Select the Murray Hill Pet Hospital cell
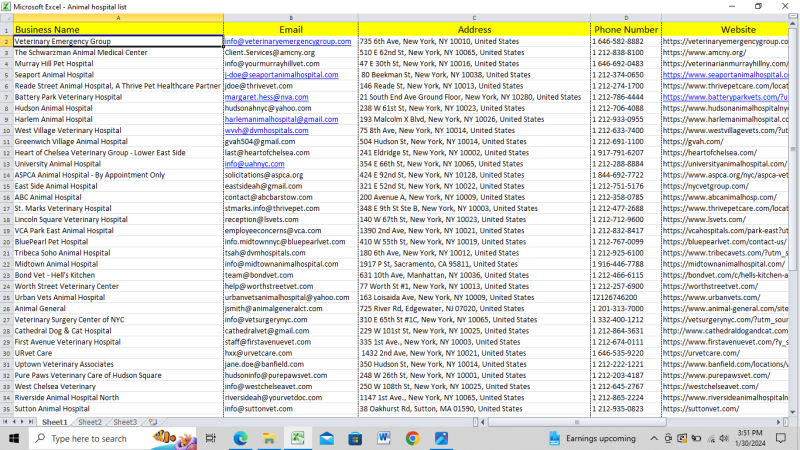The width and height of the screenshot is (800, 450). tap(118, 64)
